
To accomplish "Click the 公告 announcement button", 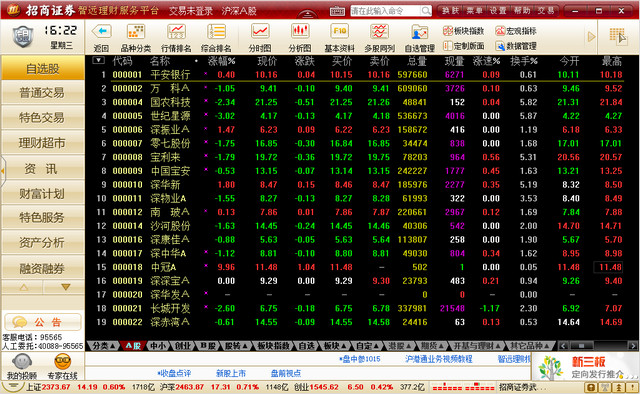I will (42, 322).
